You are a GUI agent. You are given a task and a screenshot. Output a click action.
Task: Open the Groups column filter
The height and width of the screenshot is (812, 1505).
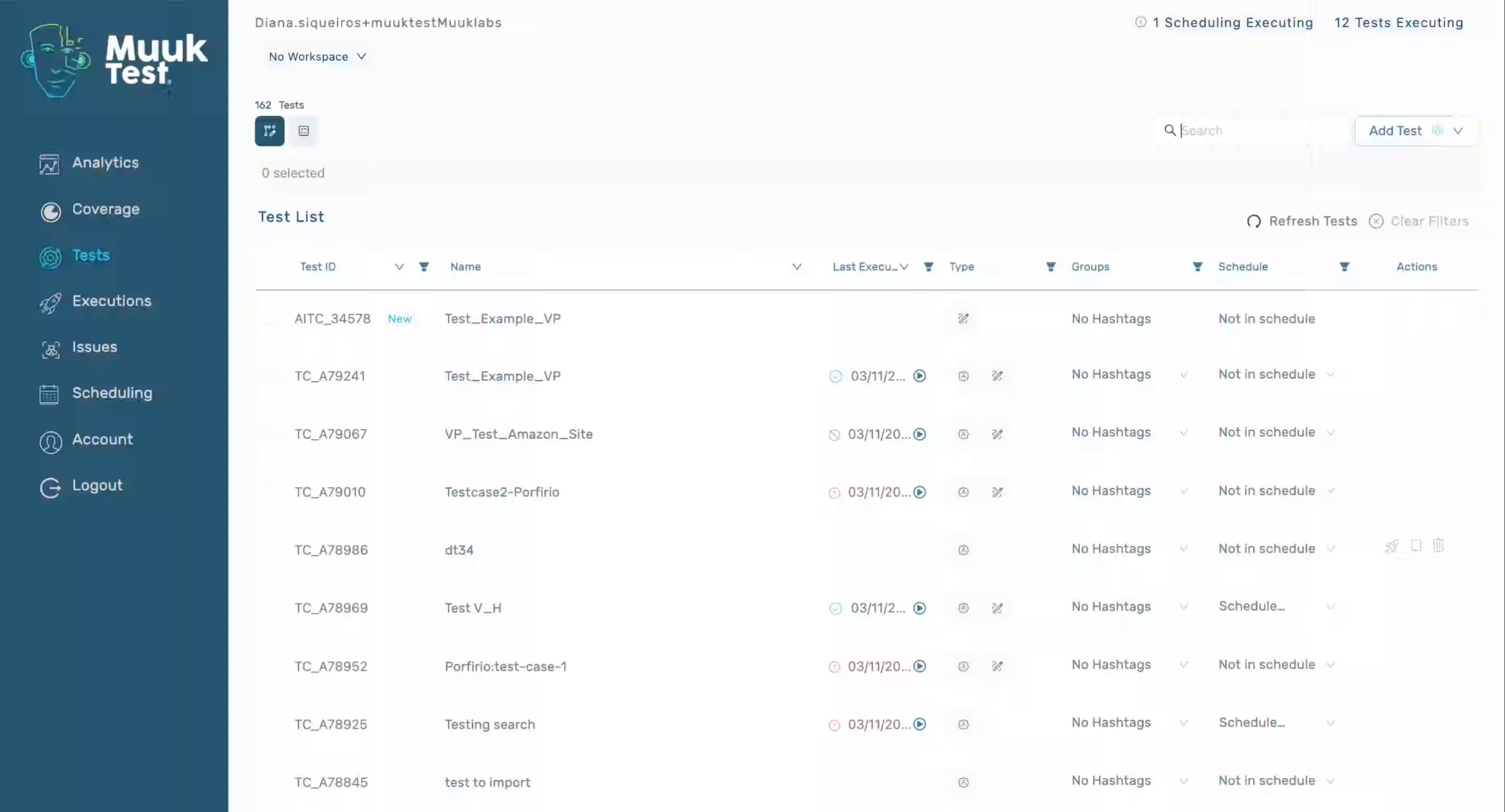1198,267
